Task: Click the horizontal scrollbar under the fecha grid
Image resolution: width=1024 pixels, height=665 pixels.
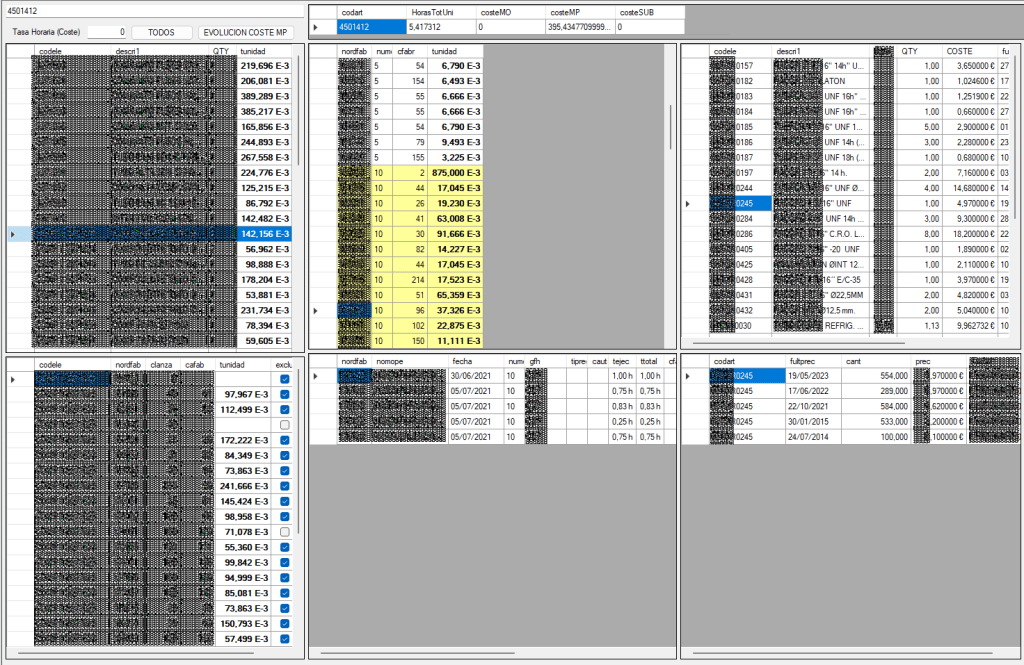Action: (x=490, y=653)
